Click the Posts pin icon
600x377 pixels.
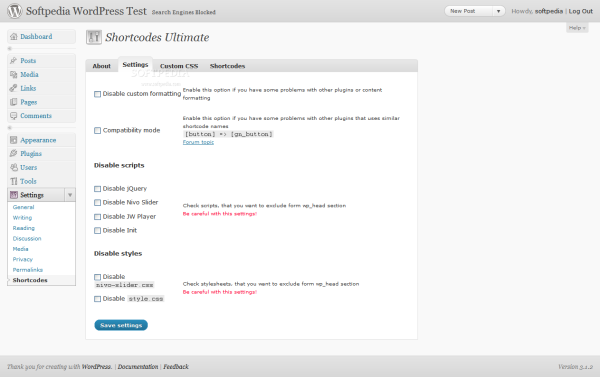pyautogui.click(x=13, y=60)
